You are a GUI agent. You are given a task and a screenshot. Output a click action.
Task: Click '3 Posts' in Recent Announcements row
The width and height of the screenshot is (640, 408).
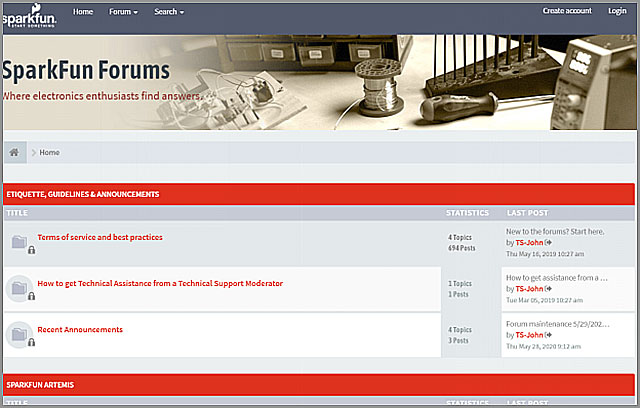458,340
